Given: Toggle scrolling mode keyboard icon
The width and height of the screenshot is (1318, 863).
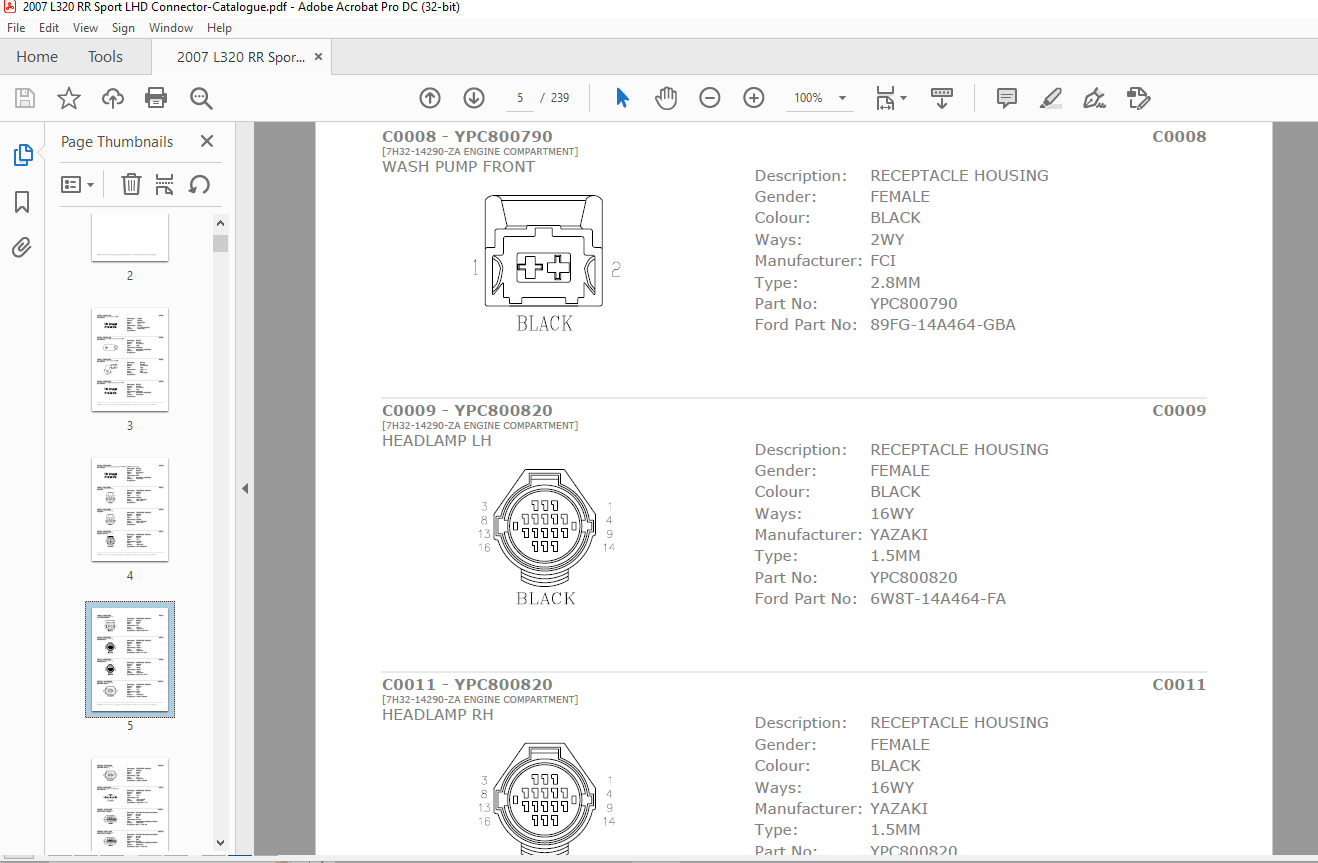Looking at the screenshot, I should [942, 98].
